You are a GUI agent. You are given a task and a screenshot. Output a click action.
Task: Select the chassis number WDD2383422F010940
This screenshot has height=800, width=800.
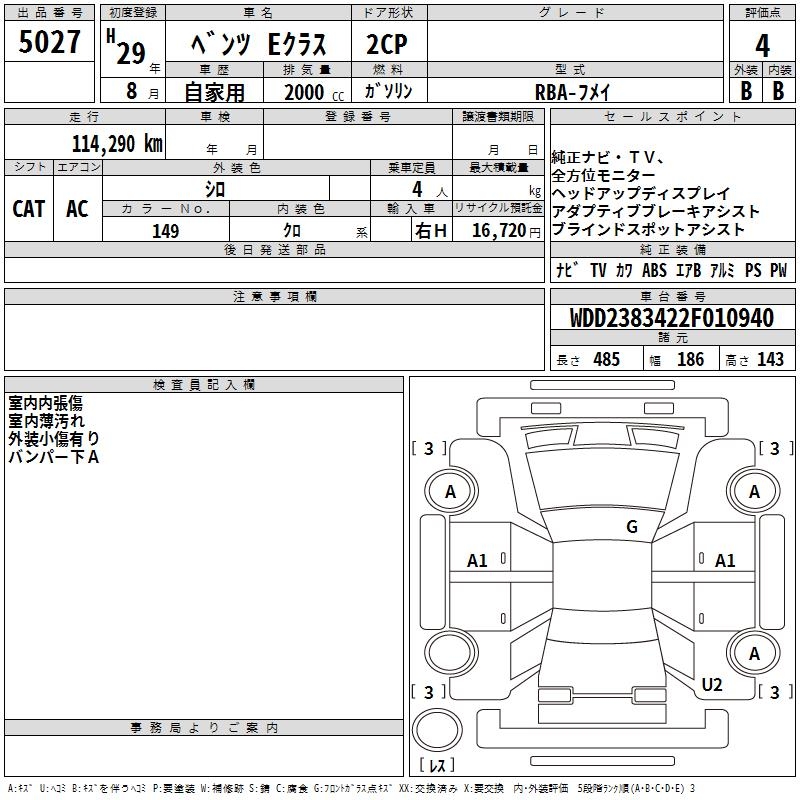671,319
